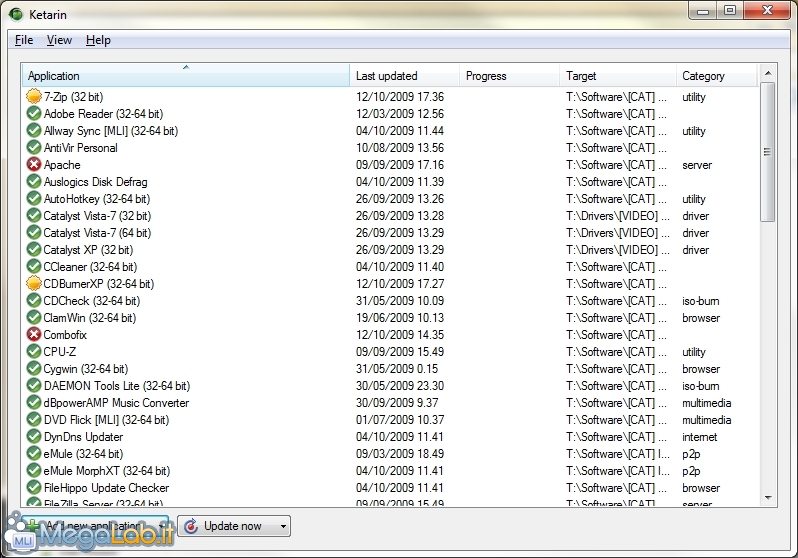Click the Progress column header
Image resolution: width=798 pixels, height=558 pixels.
(509, 75)
